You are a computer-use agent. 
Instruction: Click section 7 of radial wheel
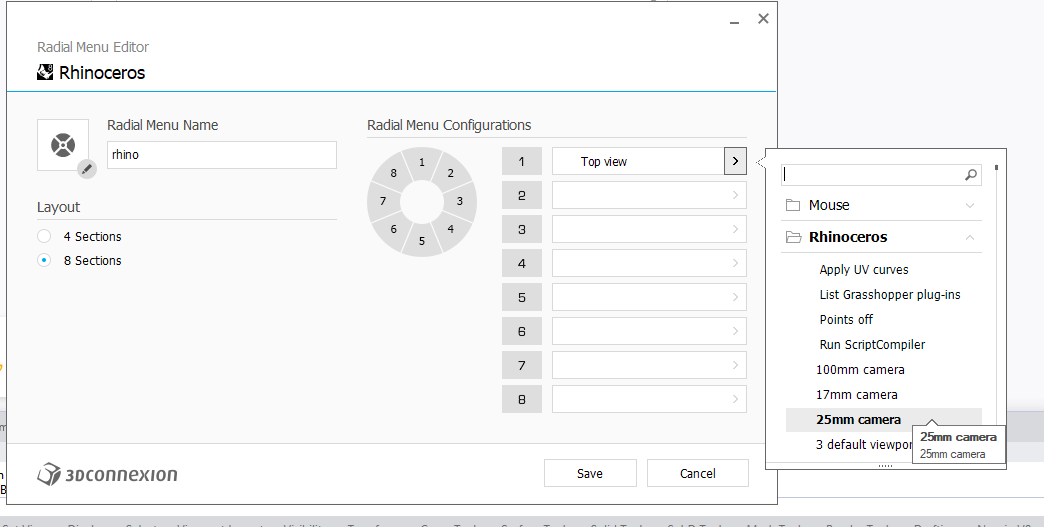pos(383,201)
